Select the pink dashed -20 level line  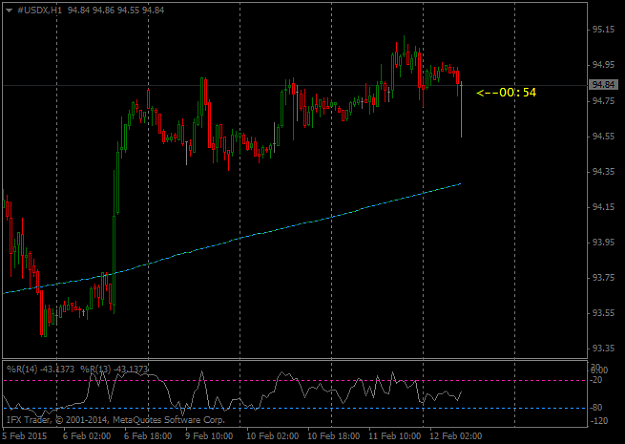click(x=295, y=381)
